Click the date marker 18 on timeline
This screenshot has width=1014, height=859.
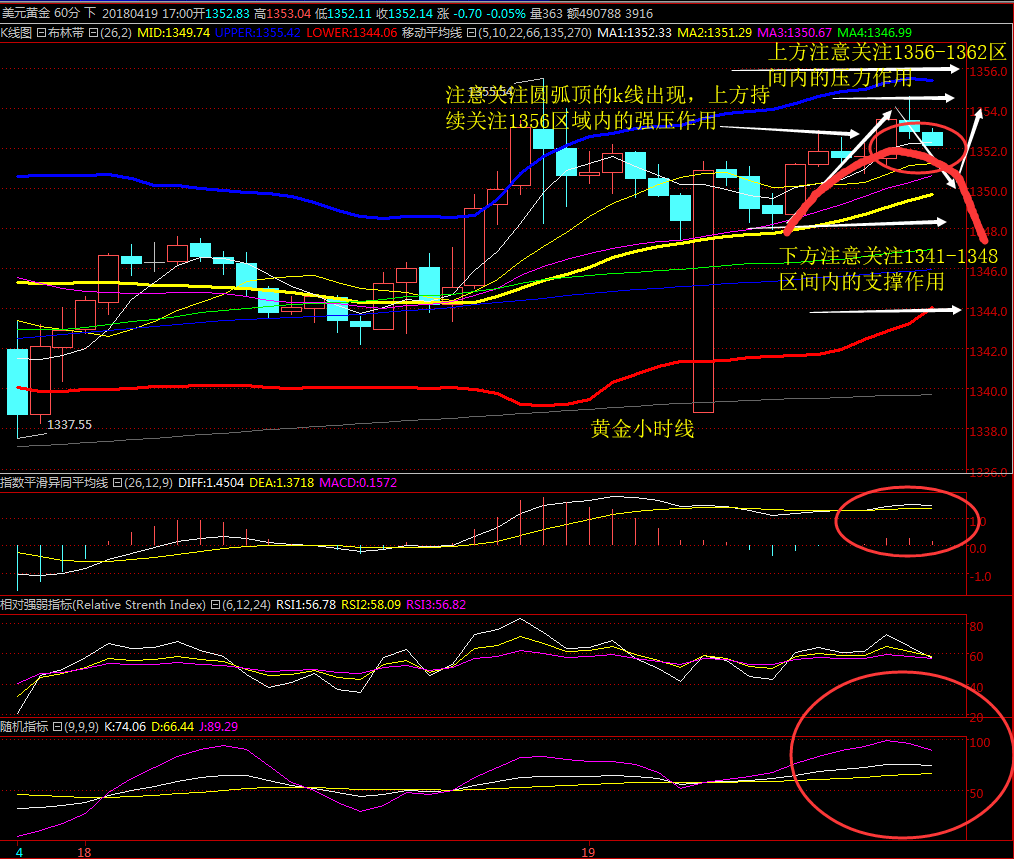coord(85,852)
